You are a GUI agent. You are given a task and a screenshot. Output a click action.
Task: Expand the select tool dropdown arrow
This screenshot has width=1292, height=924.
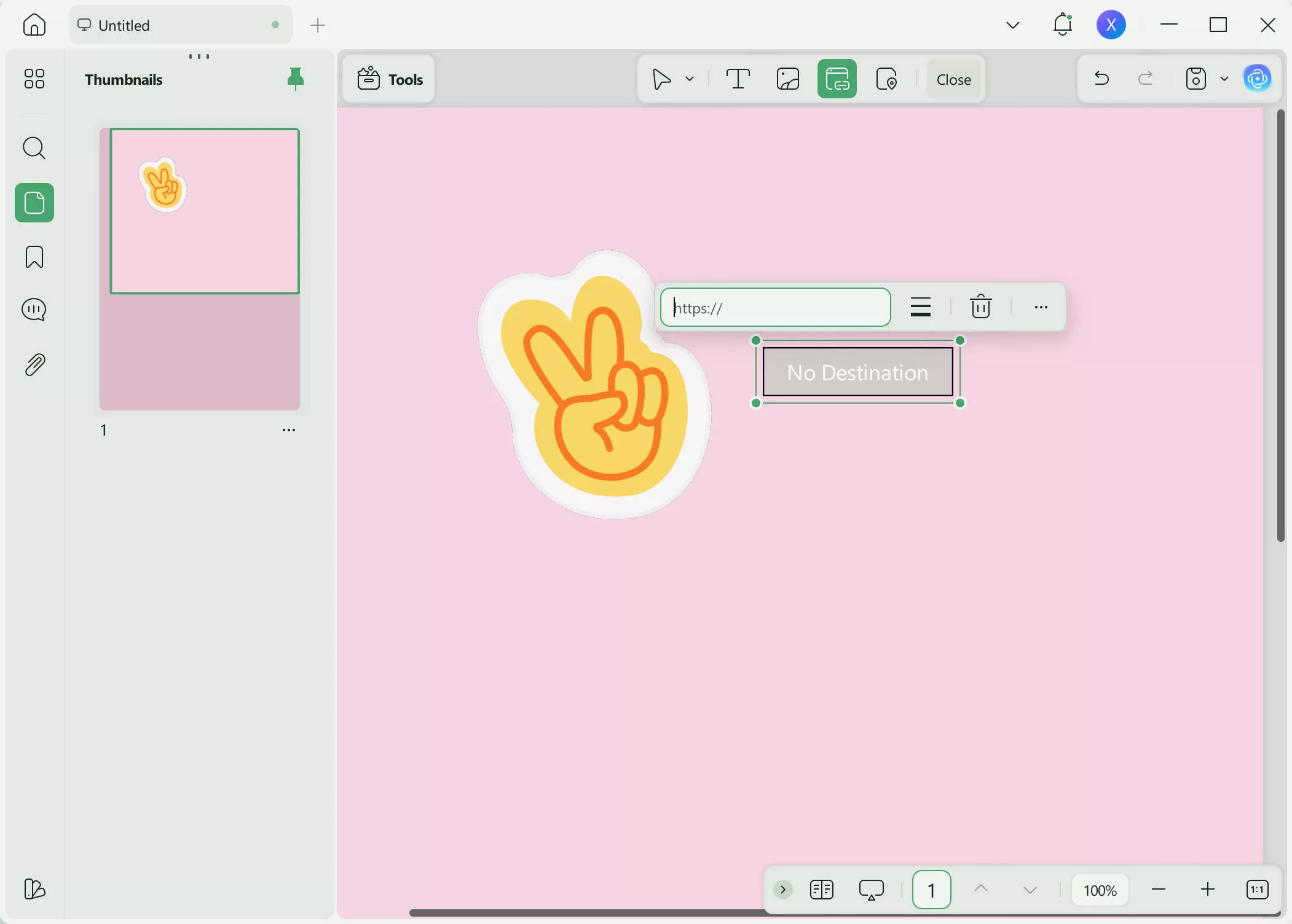[690, 79]
